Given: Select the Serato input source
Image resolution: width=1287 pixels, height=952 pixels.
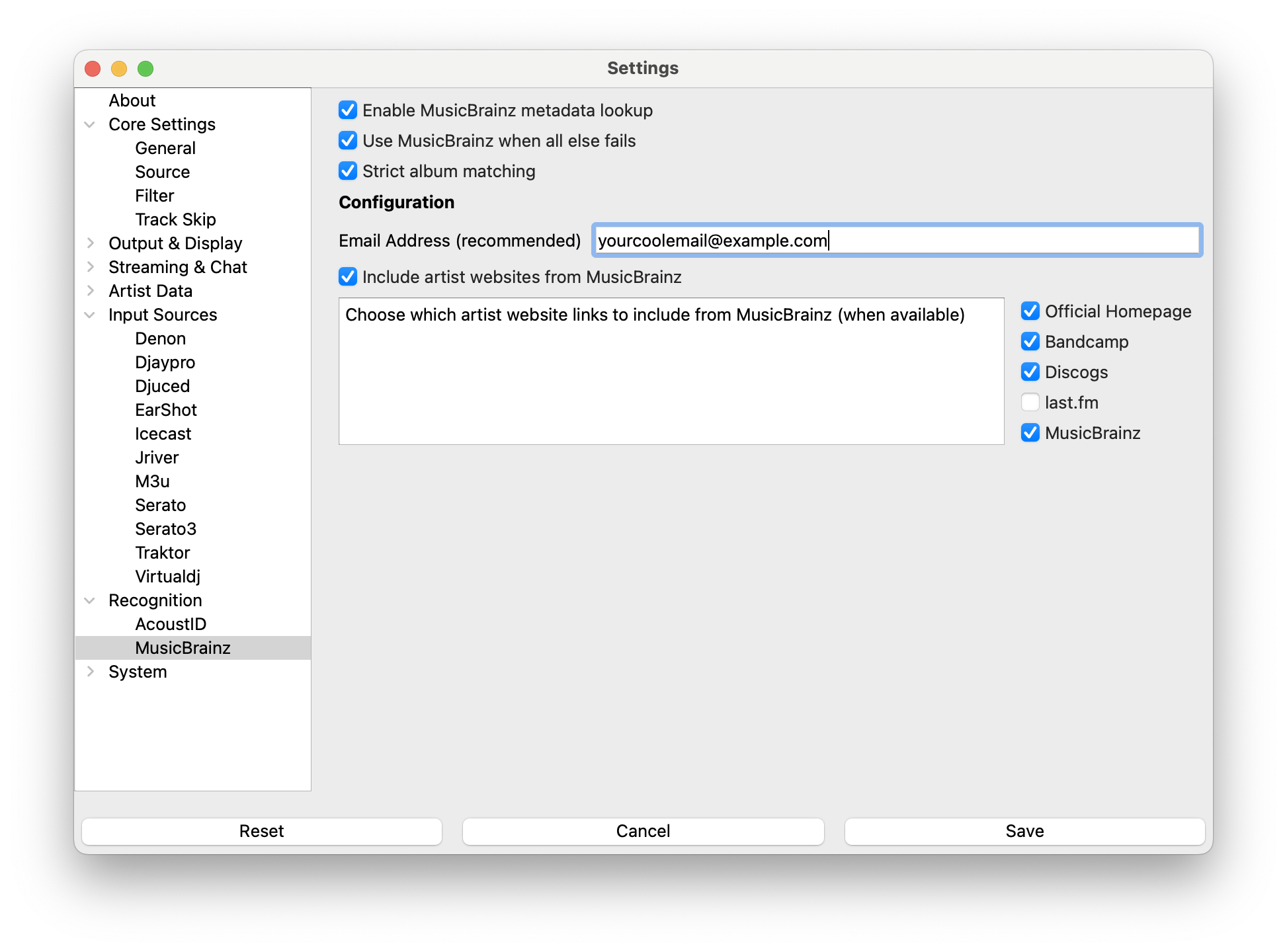Looking at the screenshot, I should tap(161, 505).
